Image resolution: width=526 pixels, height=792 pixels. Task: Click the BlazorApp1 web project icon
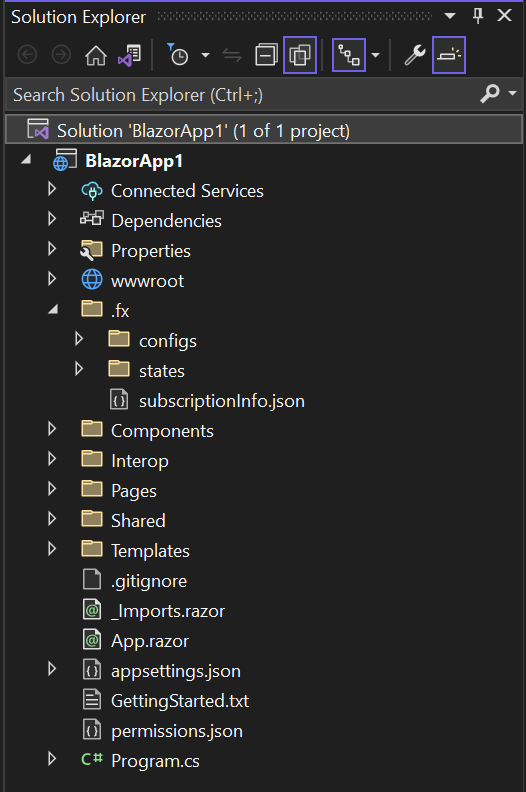(x=65, y=160)
